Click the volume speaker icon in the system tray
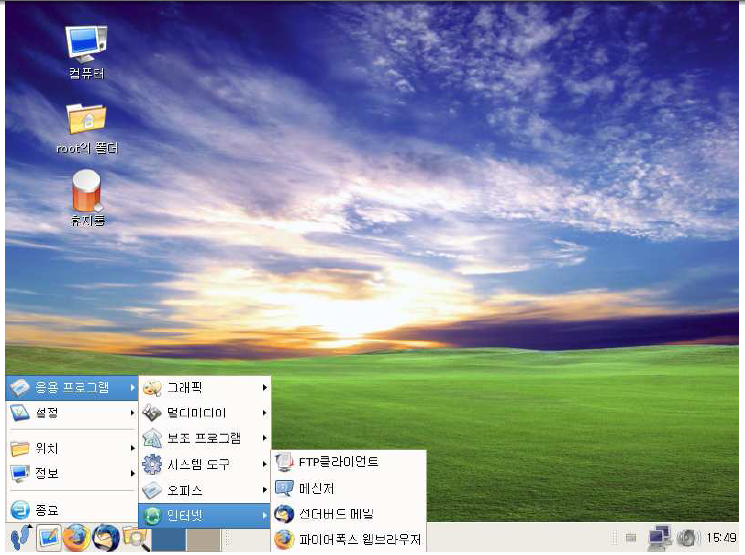Image resolution: width=745 pixels, height=555 pixels. (688, 537)
